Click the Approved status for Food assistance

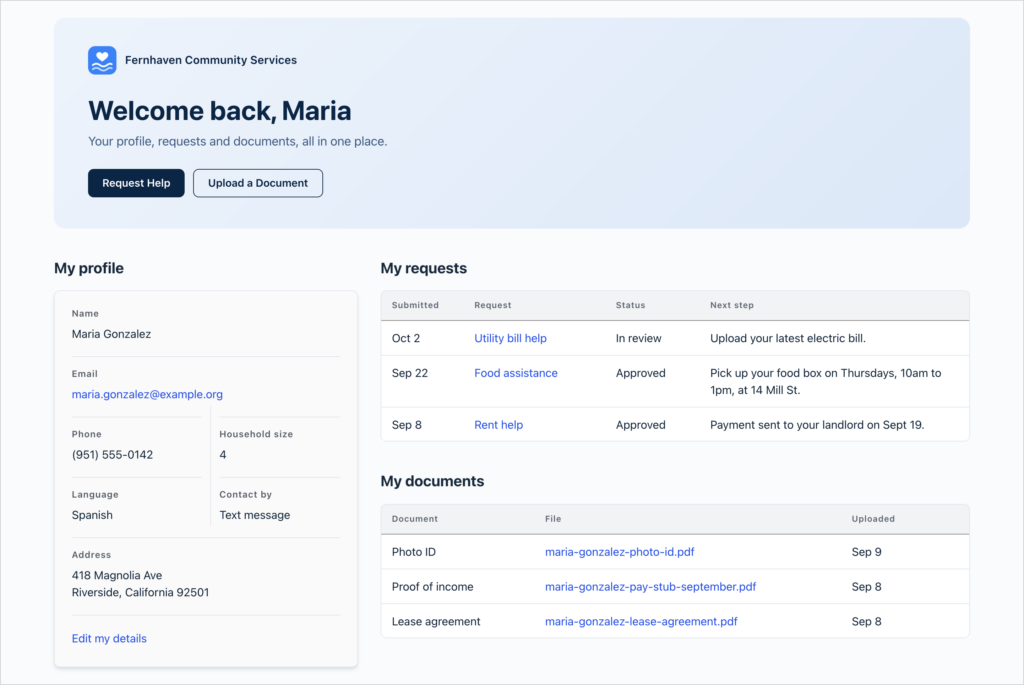641,373
